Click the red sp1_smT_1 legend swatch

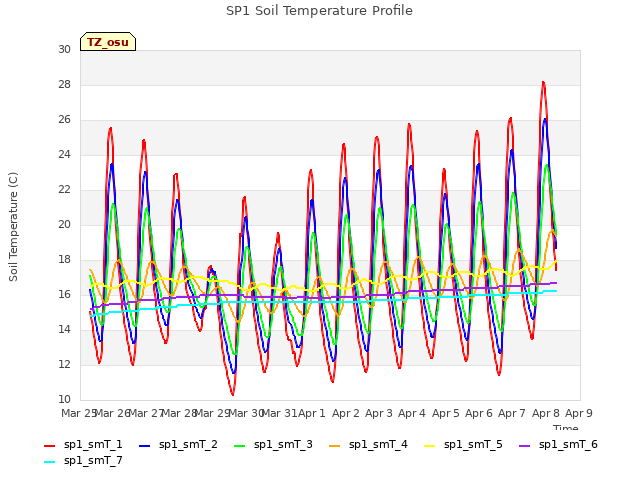pos(49,446)
